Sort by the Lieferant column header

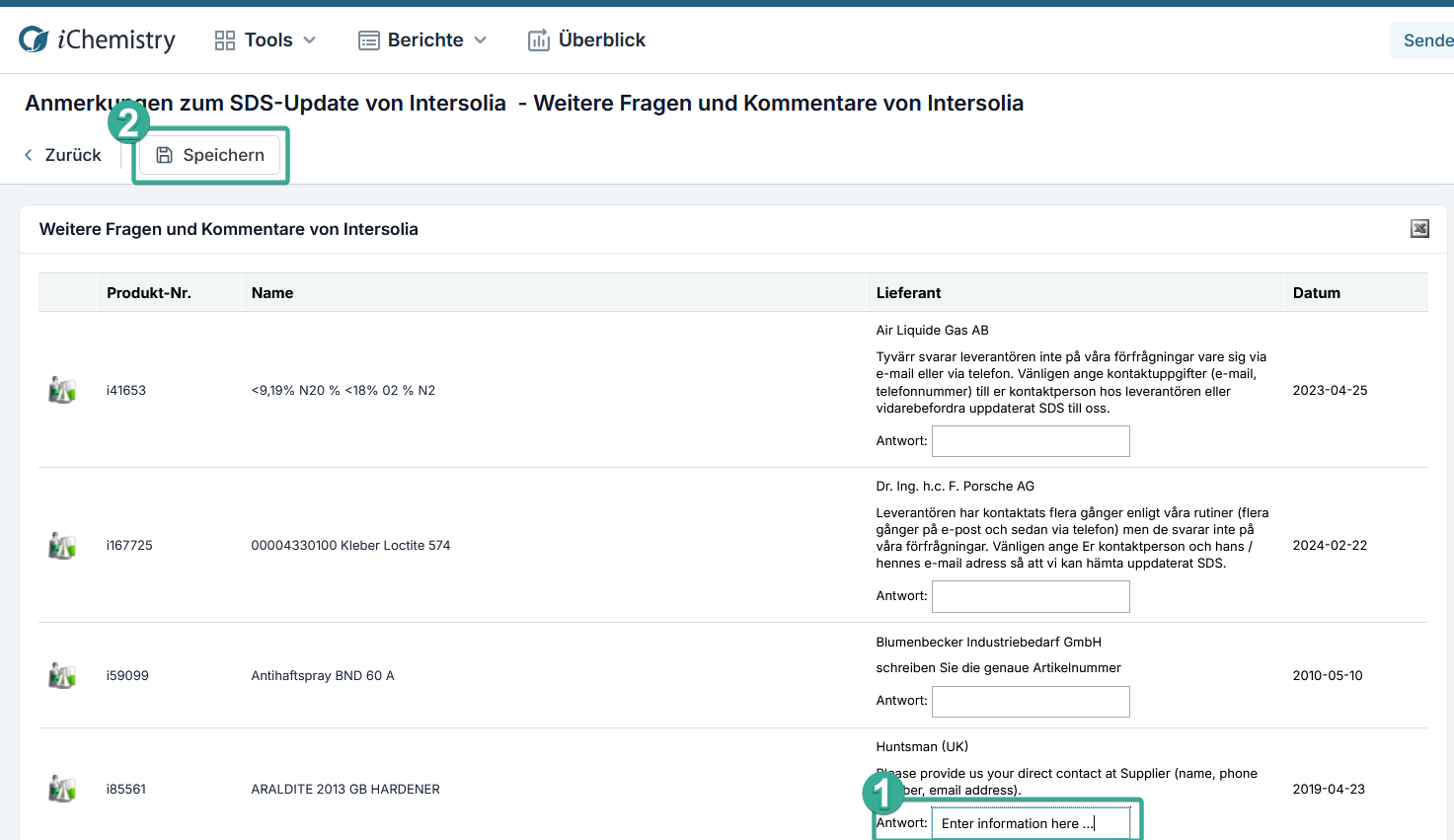click(x=908, y=292)
